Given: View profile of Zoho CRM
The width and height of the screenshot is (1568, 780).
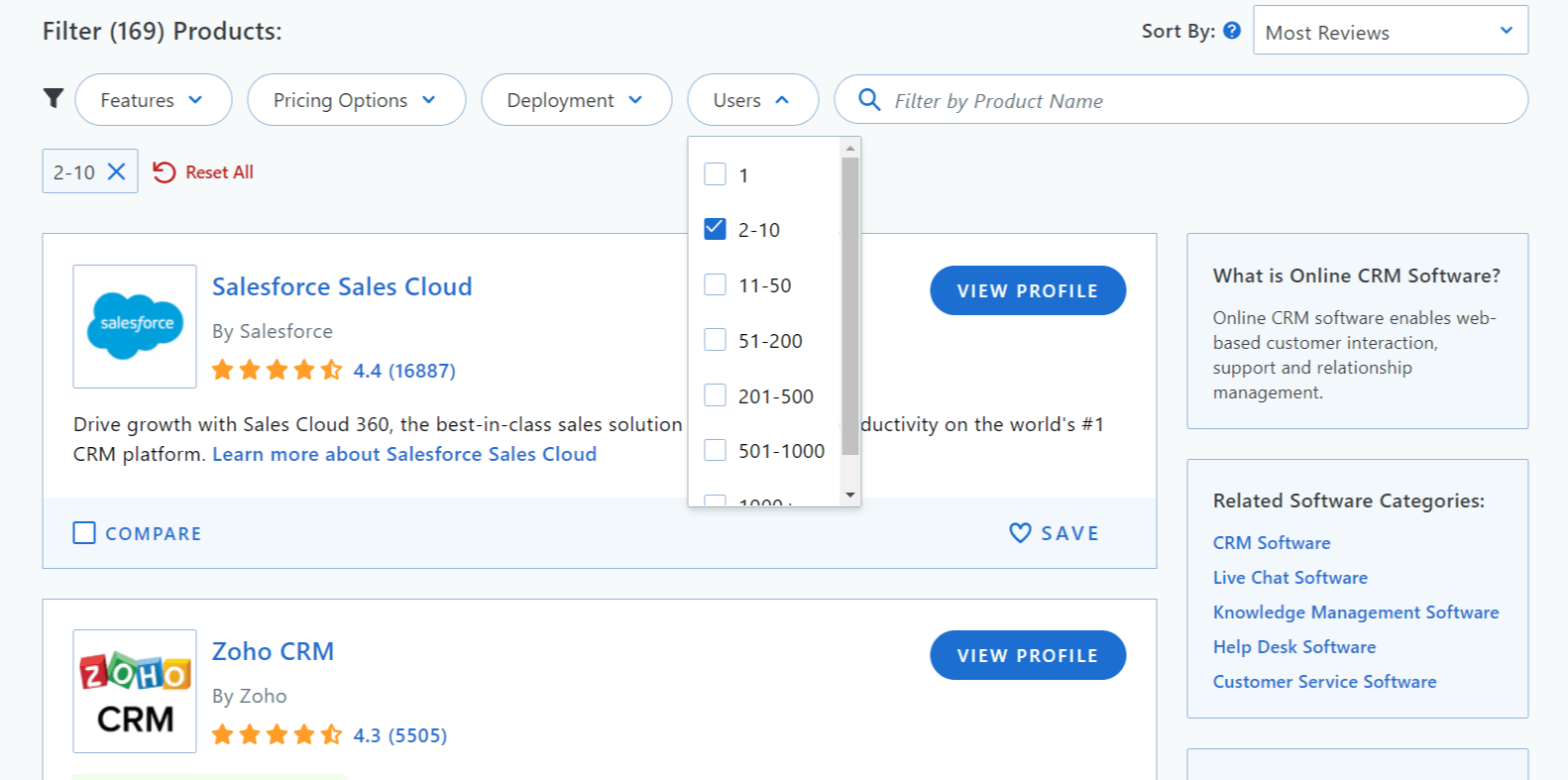Looking at the screenshot, I should 1027,655.
